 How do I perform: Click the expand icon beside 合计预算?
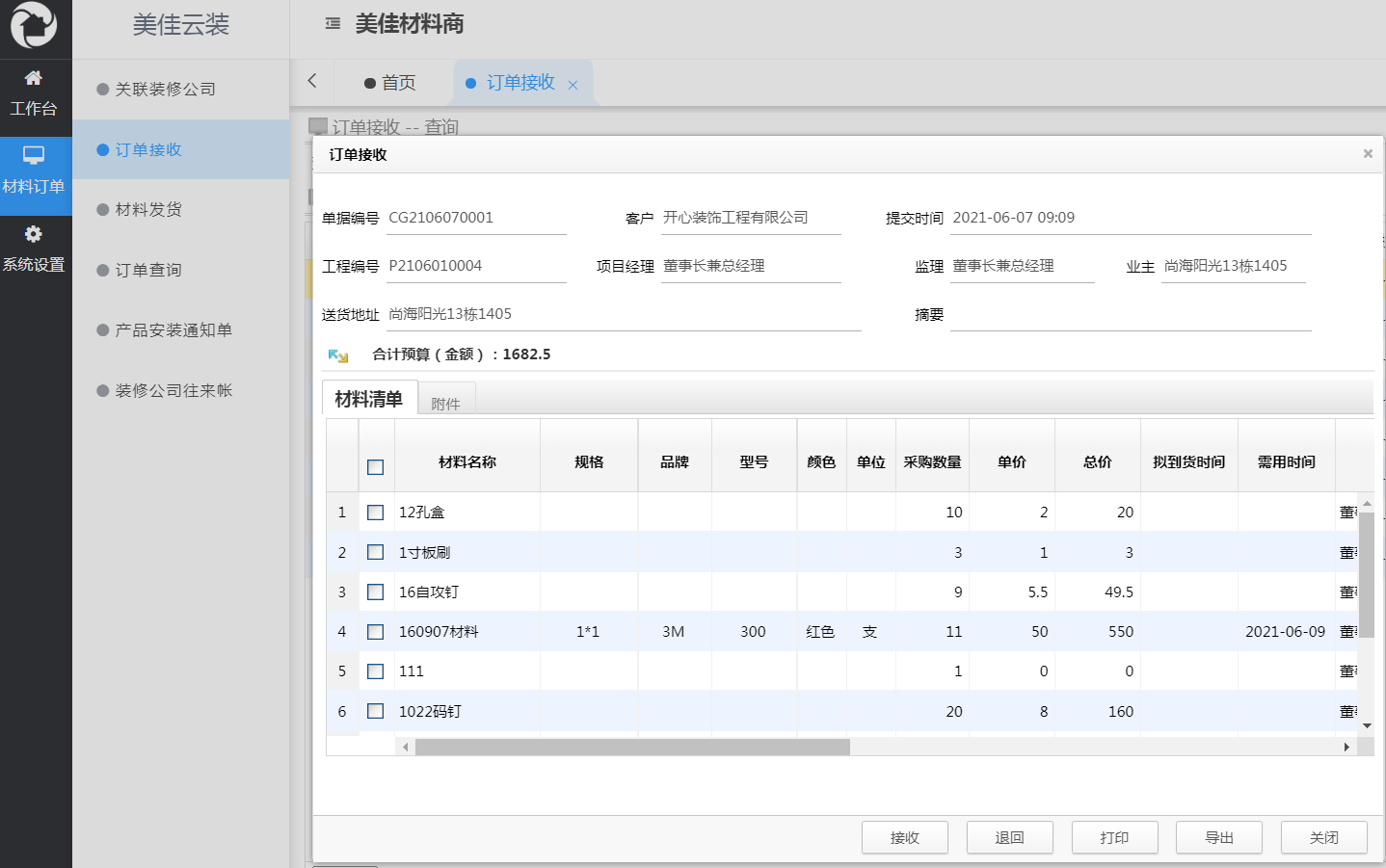tap(335, 355)
